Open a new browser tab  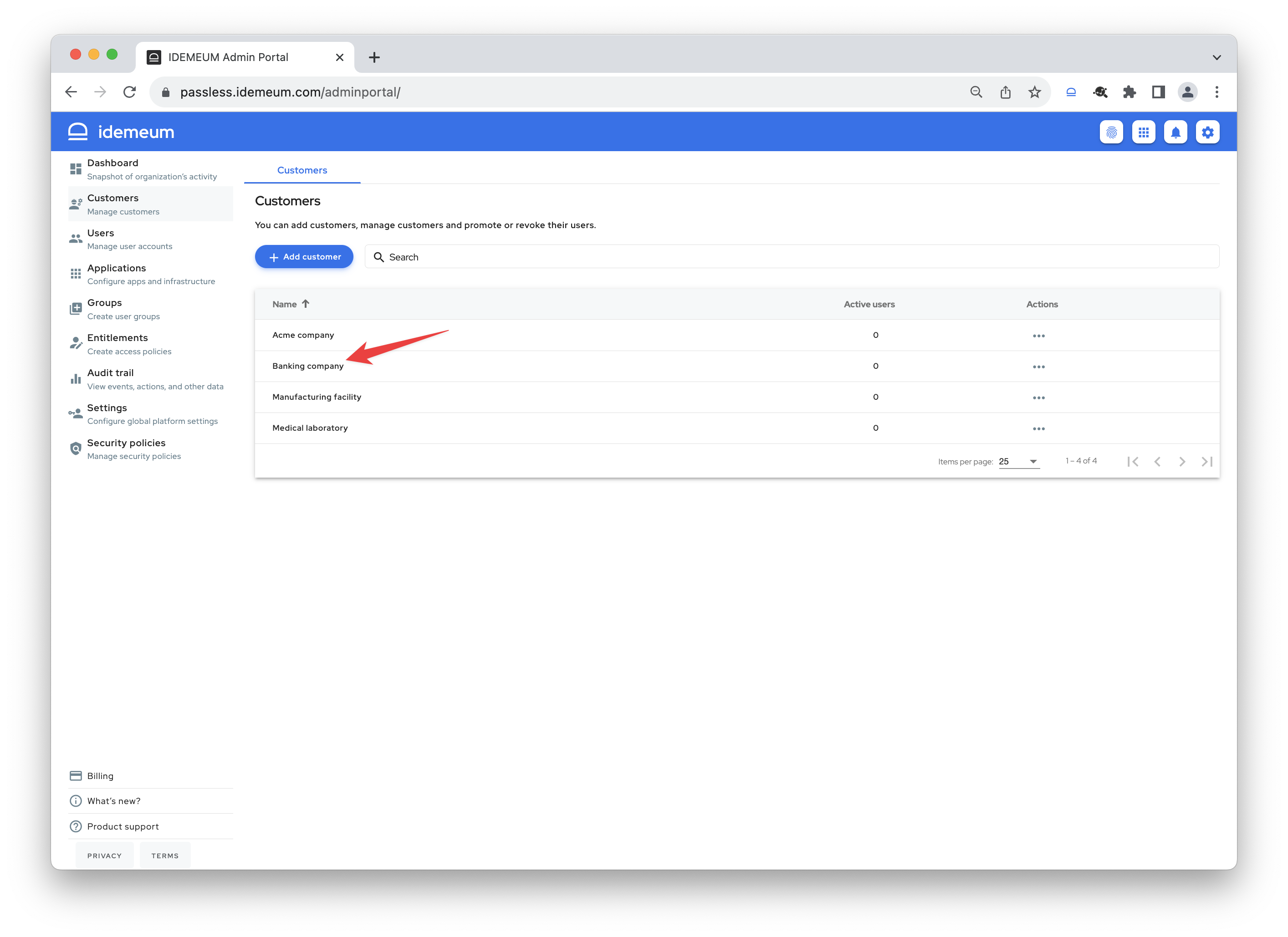coord(374,57)
